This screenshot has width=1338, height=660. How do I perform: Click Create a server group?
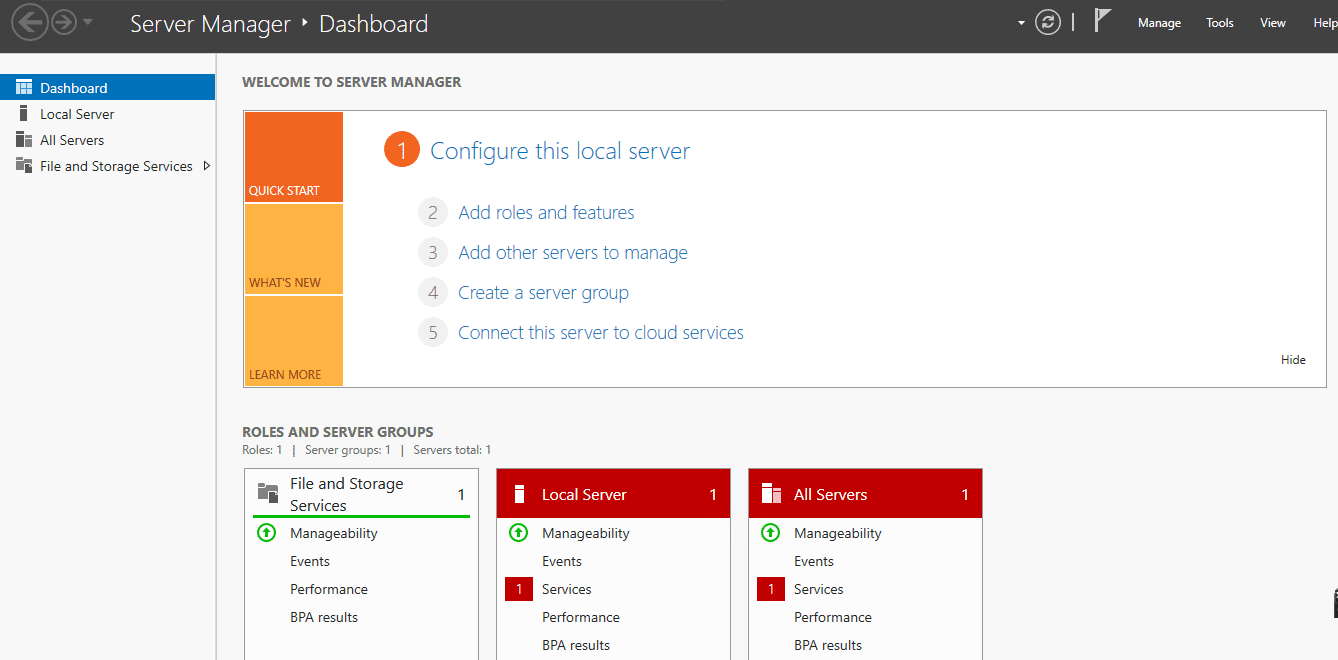pos(543,292)
